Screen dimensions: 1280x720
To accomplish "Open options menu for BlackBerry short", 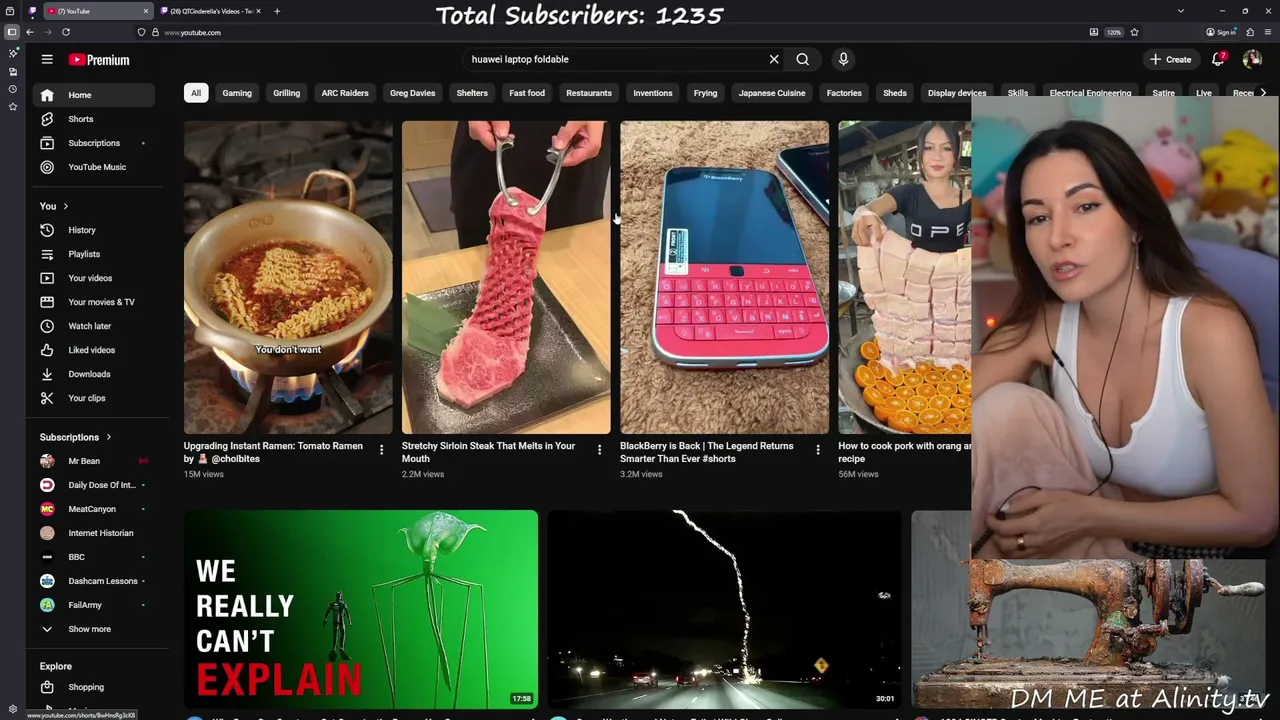I will click(x=817, y=450).
